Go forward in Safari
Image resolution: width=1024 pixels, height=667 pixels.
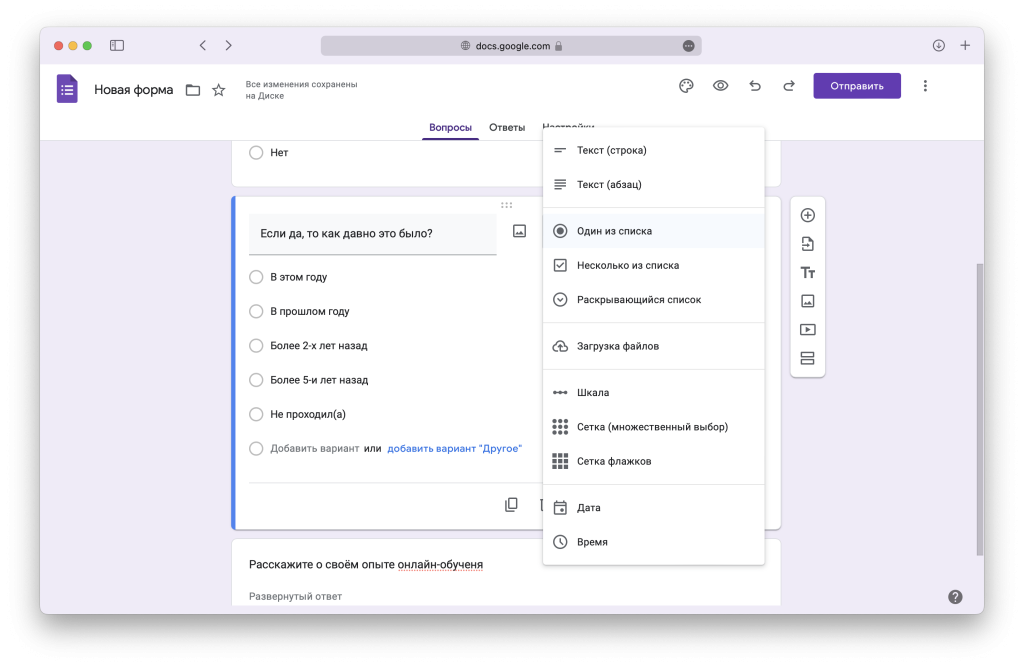pyautogui.click(x=228, y=45)
